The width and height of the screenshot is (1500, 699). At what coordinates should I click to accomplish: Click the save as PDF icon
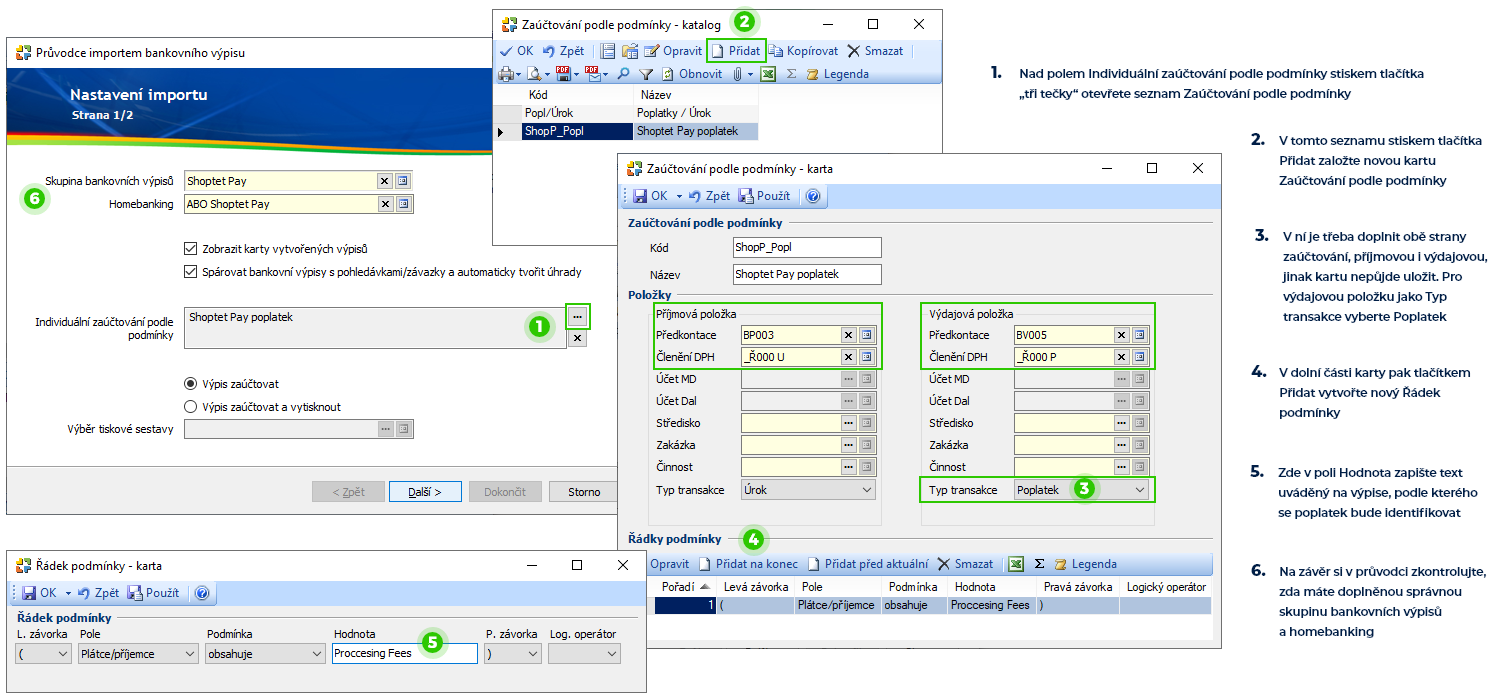click(x=563, y=74)
